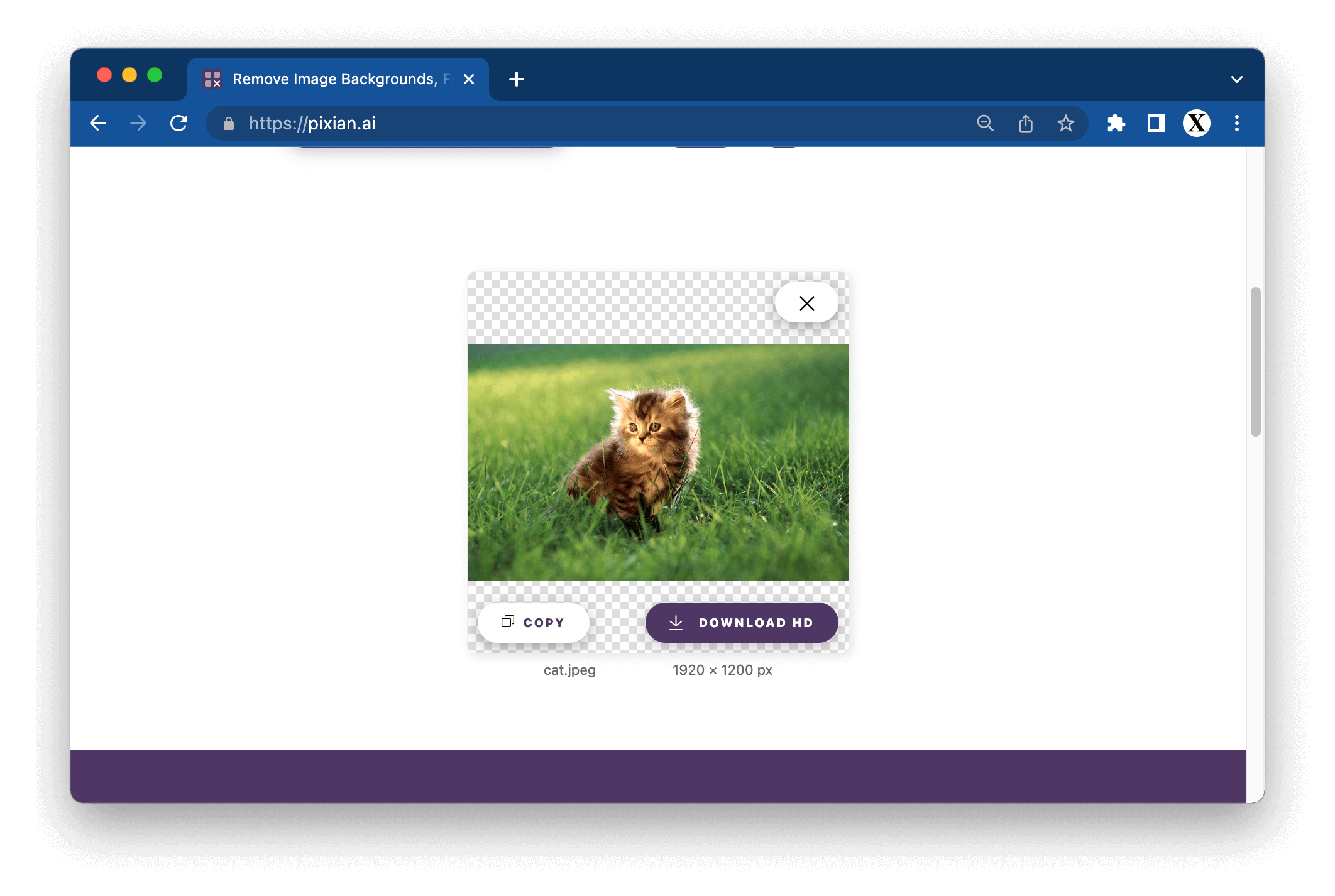Open the X profile avatar
This screenshot has height=896, width=1335.
pyautogui.click(x=1196, y=123)
